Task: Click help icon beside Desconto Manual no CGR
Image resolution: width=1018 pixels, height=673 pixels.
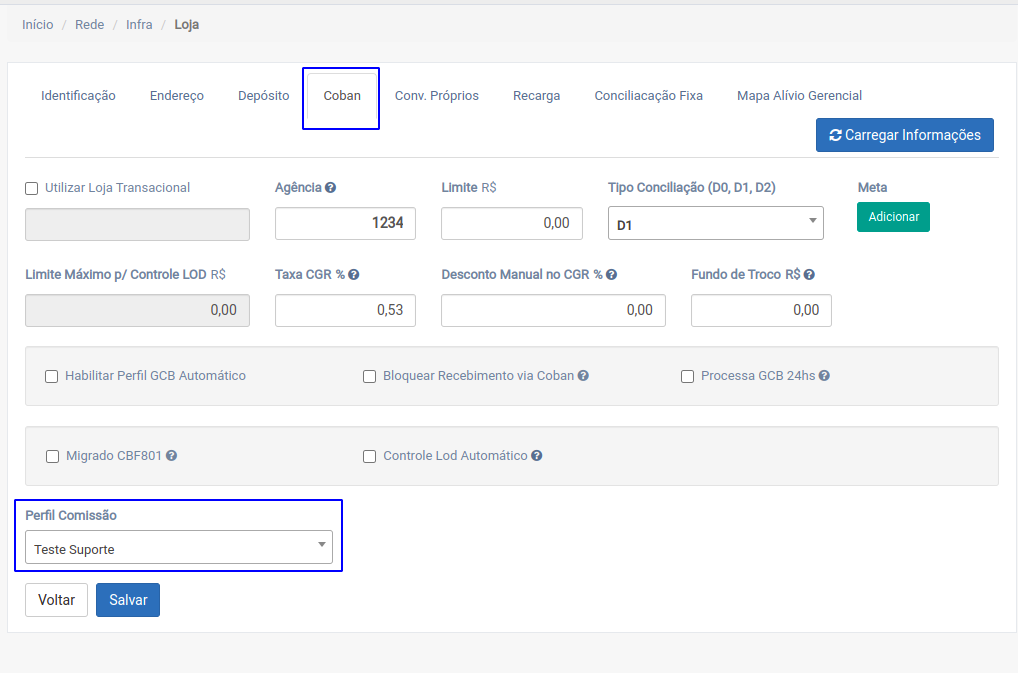Action: coord(611,275)
